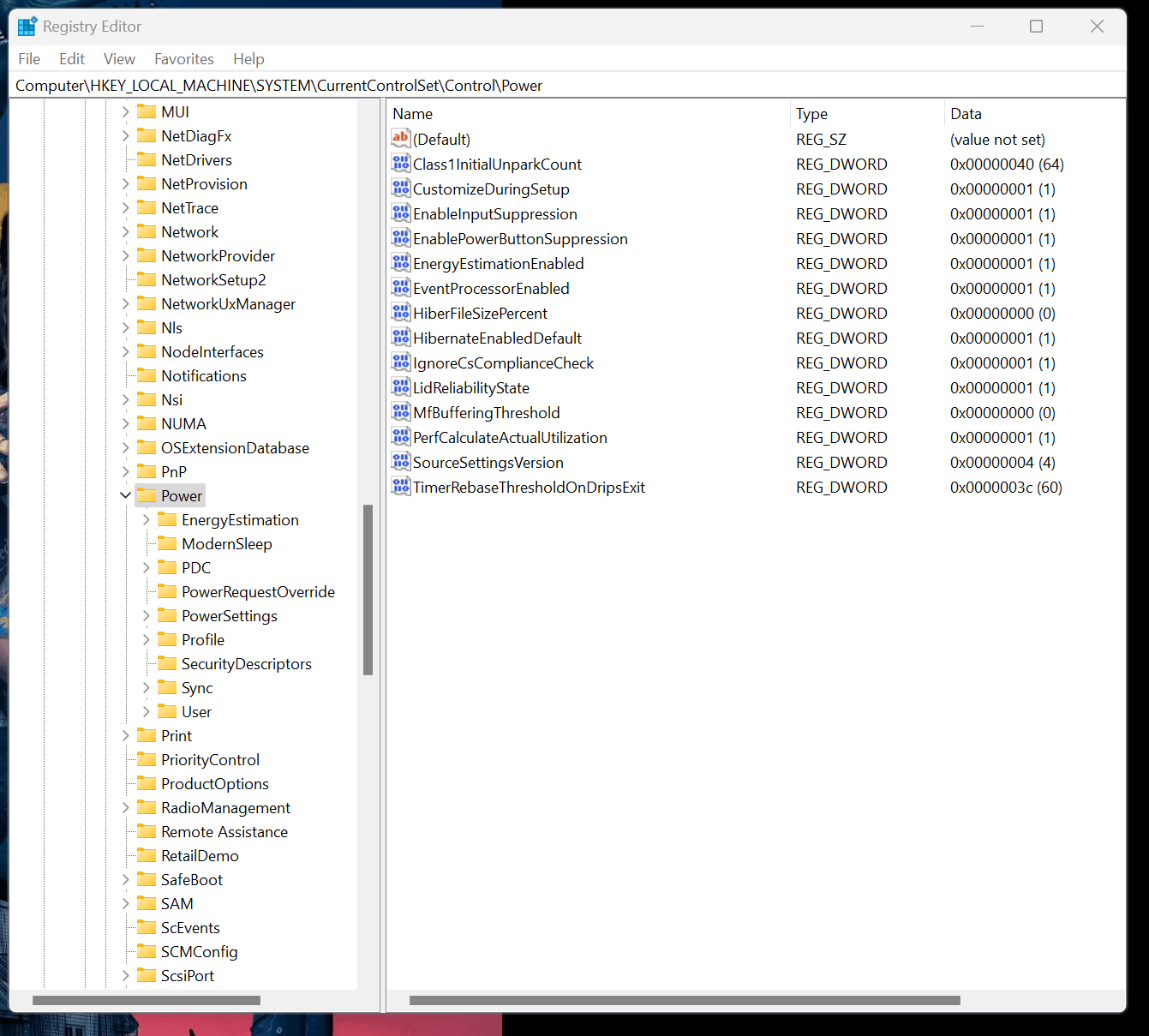Click the CustomizeDuringSetup DWORD icon
The width and height of the screenshot is (1149, 1036).
pos(401,188)
